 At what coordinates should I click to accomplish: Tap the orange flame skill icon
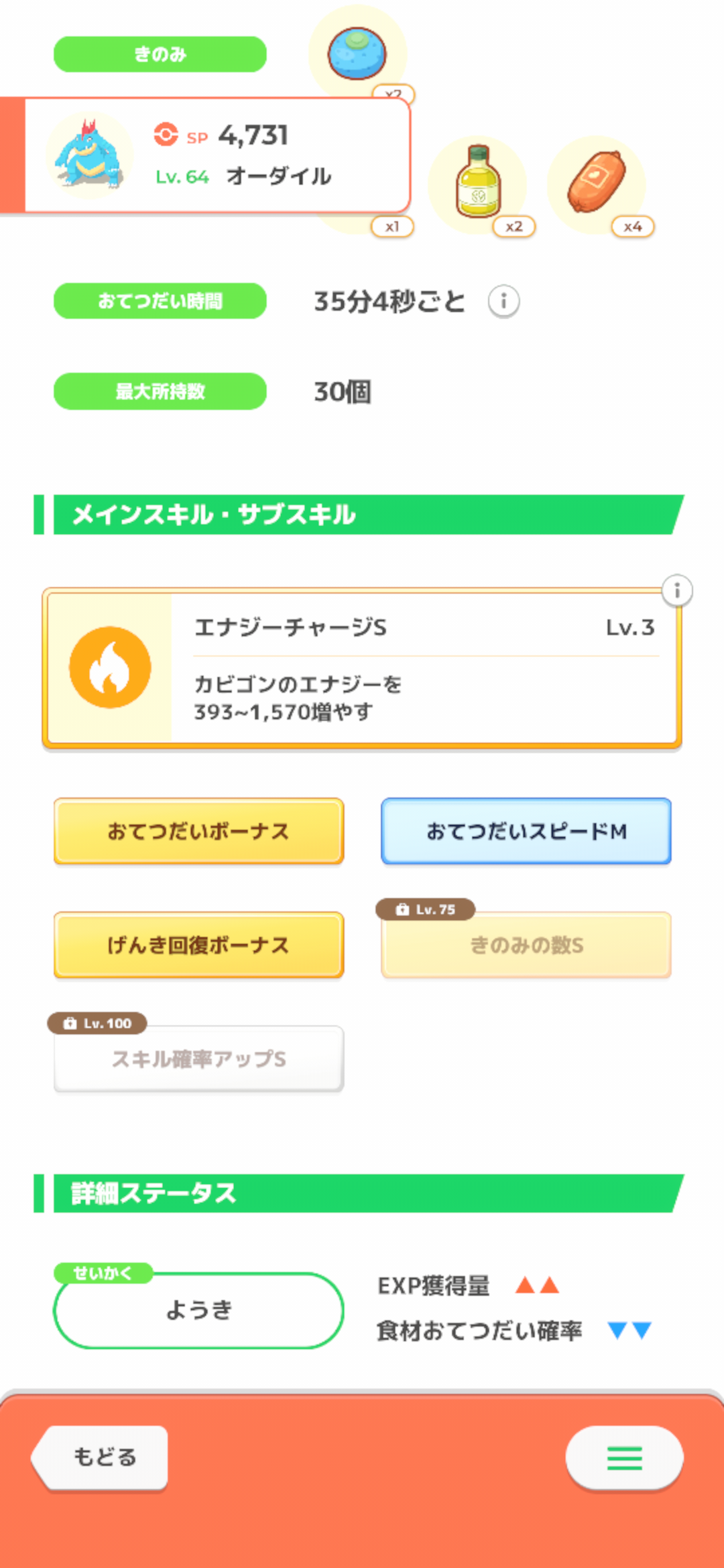[x=110, y=667]
